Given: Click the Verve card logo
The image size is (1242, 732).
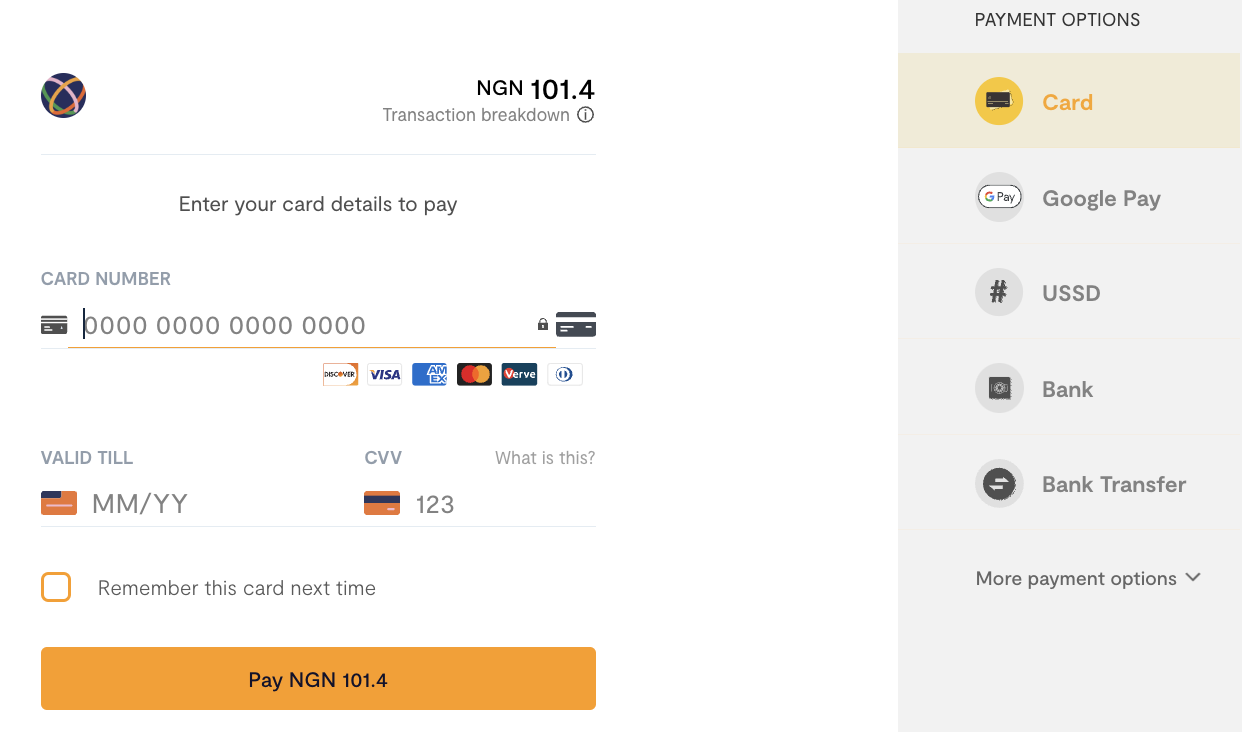Looking at the screenshot, I should (x=519, y=375).
